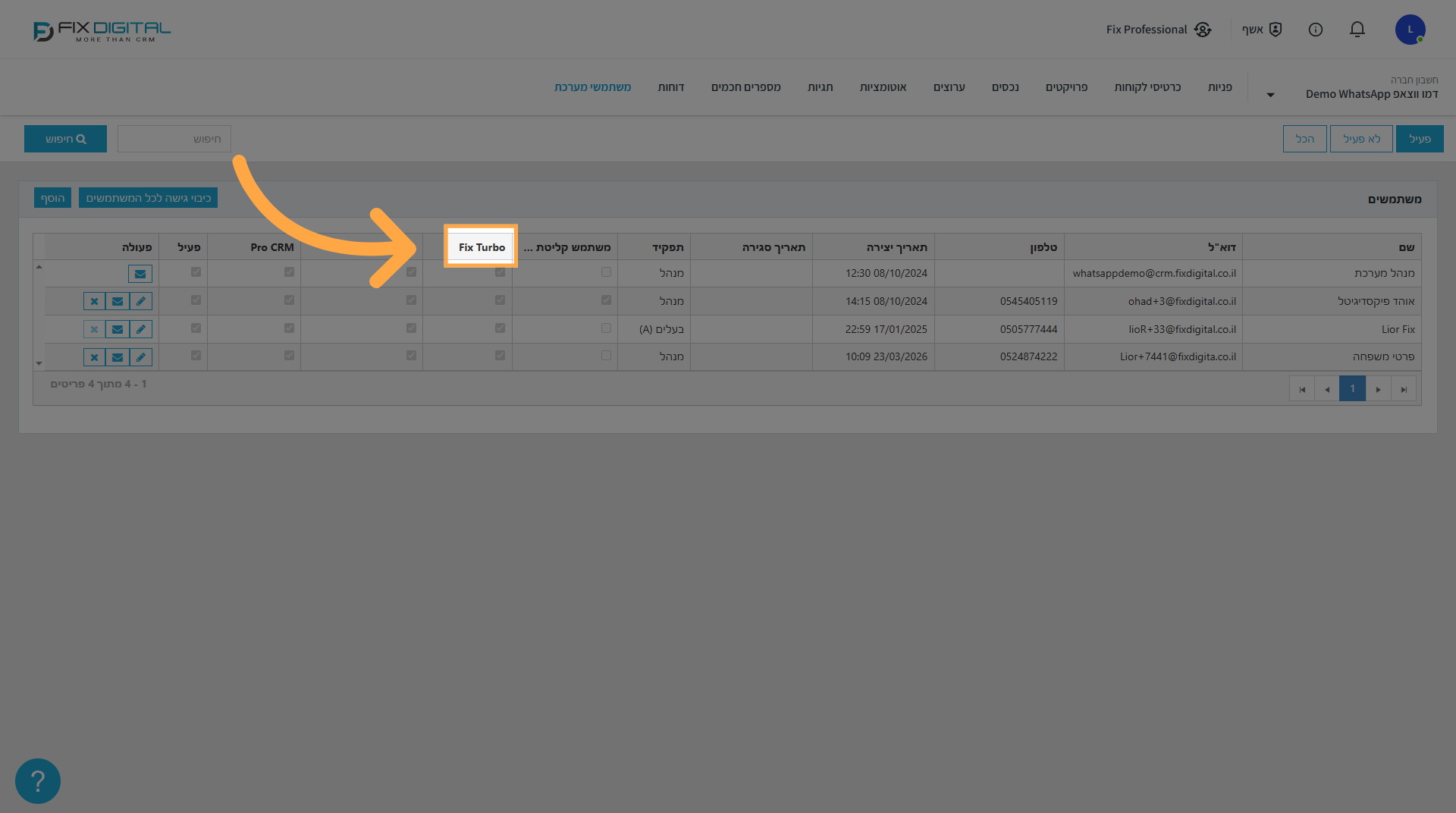Click the חיפוש search input field
Image resolution: width=1456 pixels, height=813 pixels.
pyautogui.click(x=174, y=139)
